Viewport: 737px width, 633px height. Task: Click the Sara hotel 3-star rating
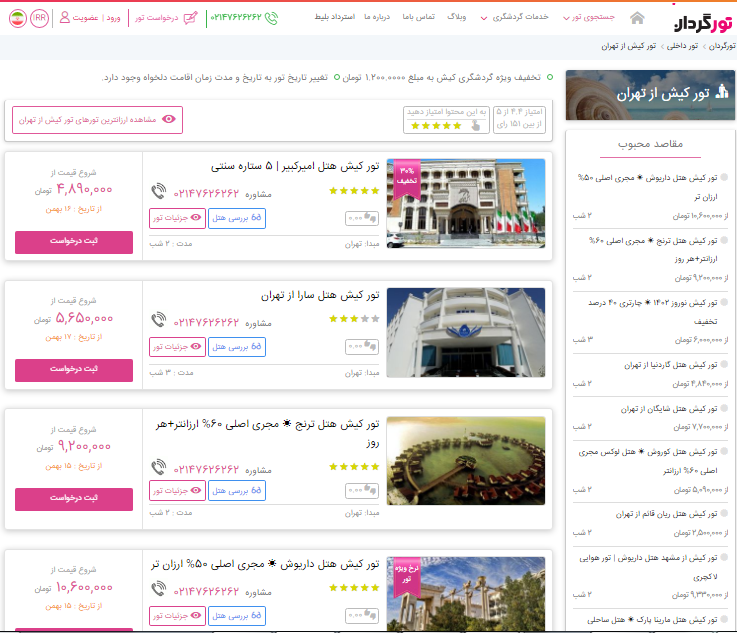pyautogui.click(x=354, y=319)
